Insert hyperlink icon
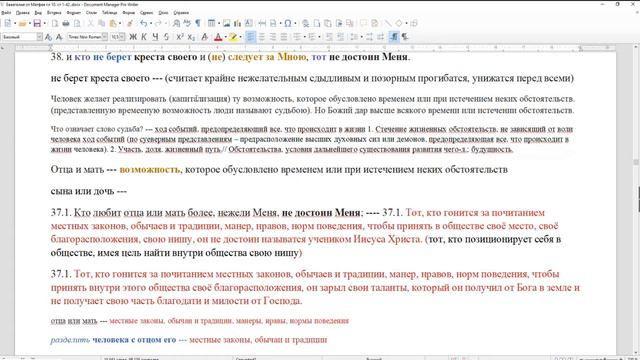 (306, 23)
